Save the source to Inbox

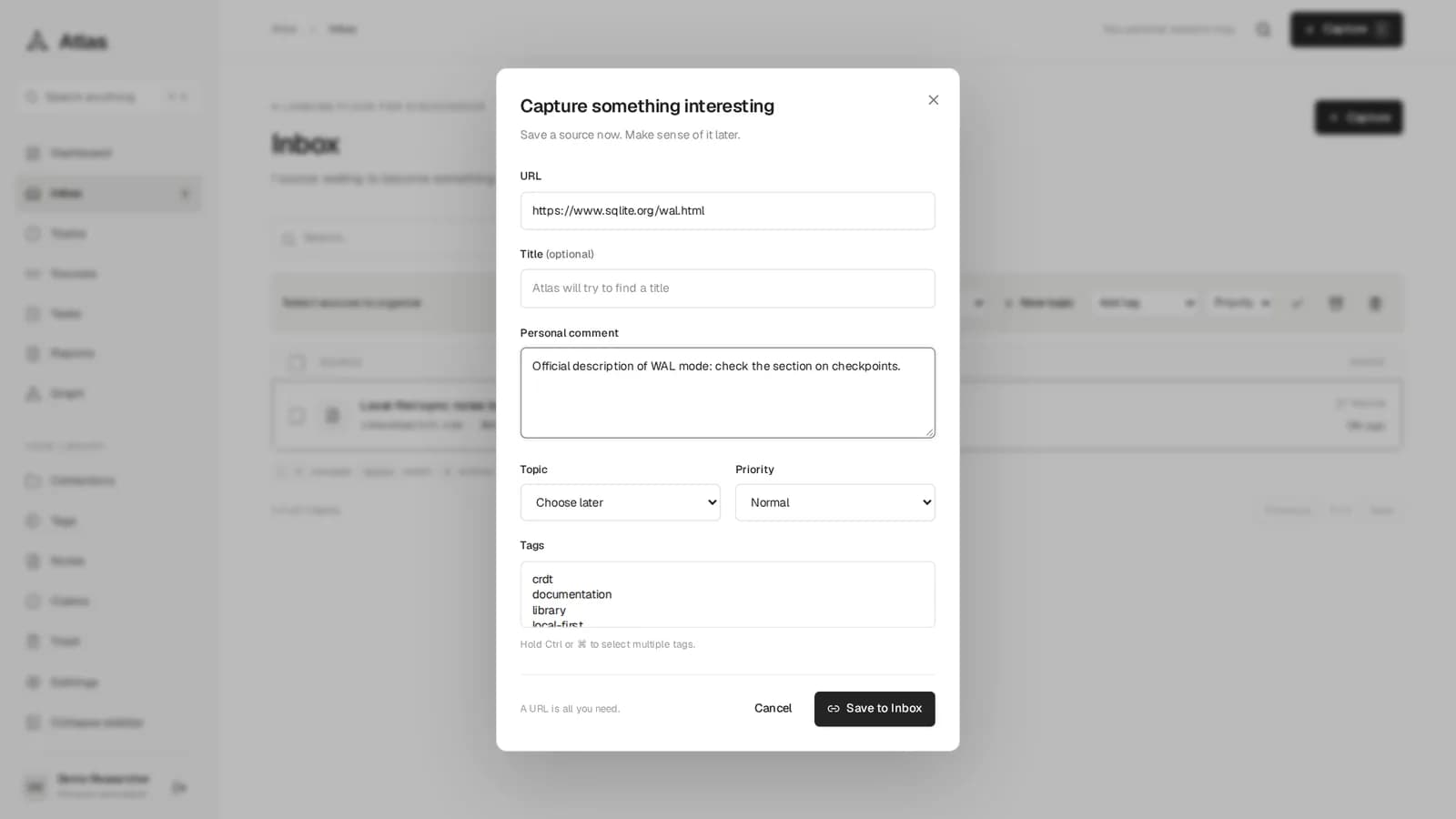875,709
